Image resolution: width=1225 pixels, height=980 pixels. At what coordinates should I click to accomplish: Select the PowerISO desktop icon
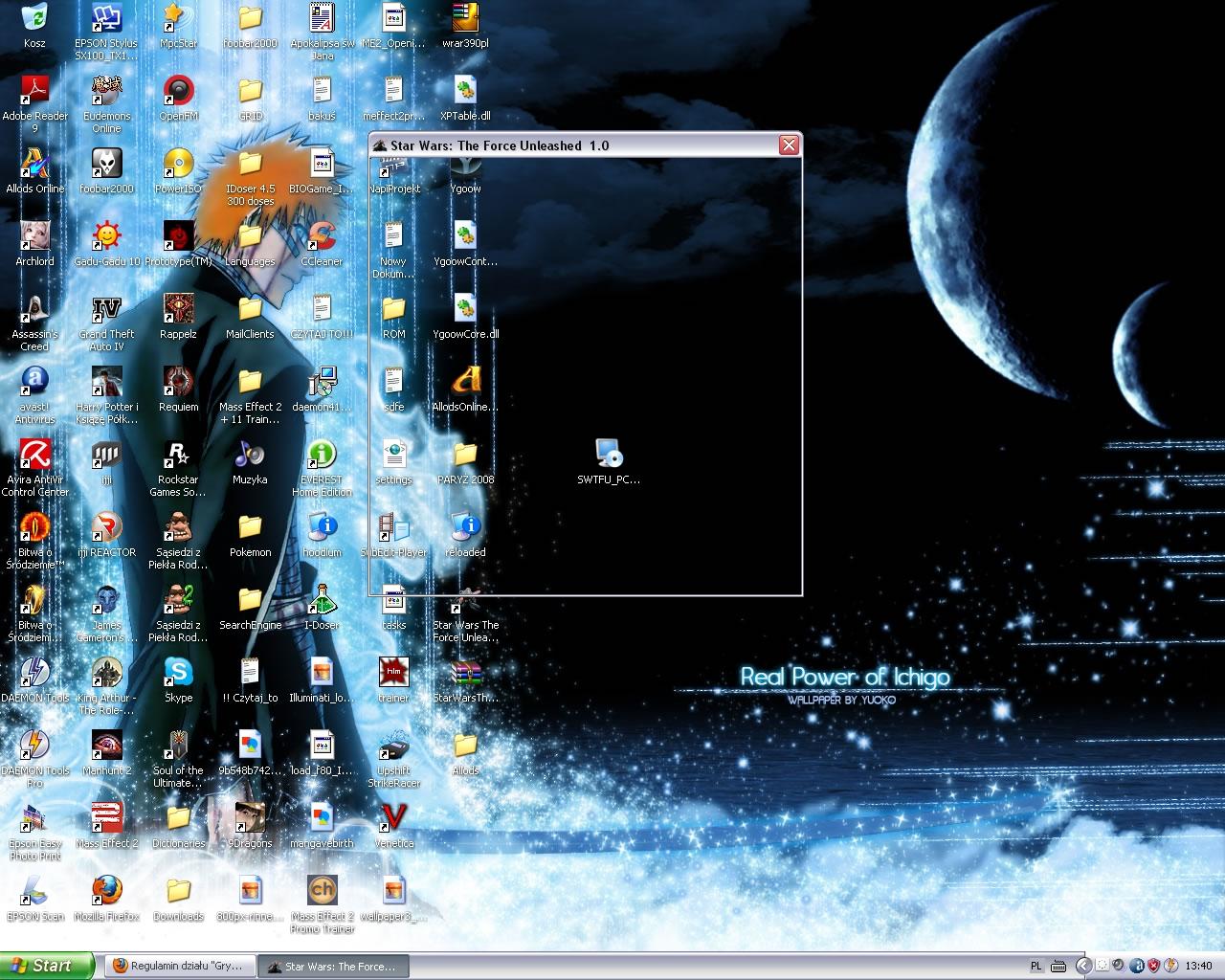pyautogui.click(x=178, y=171)
